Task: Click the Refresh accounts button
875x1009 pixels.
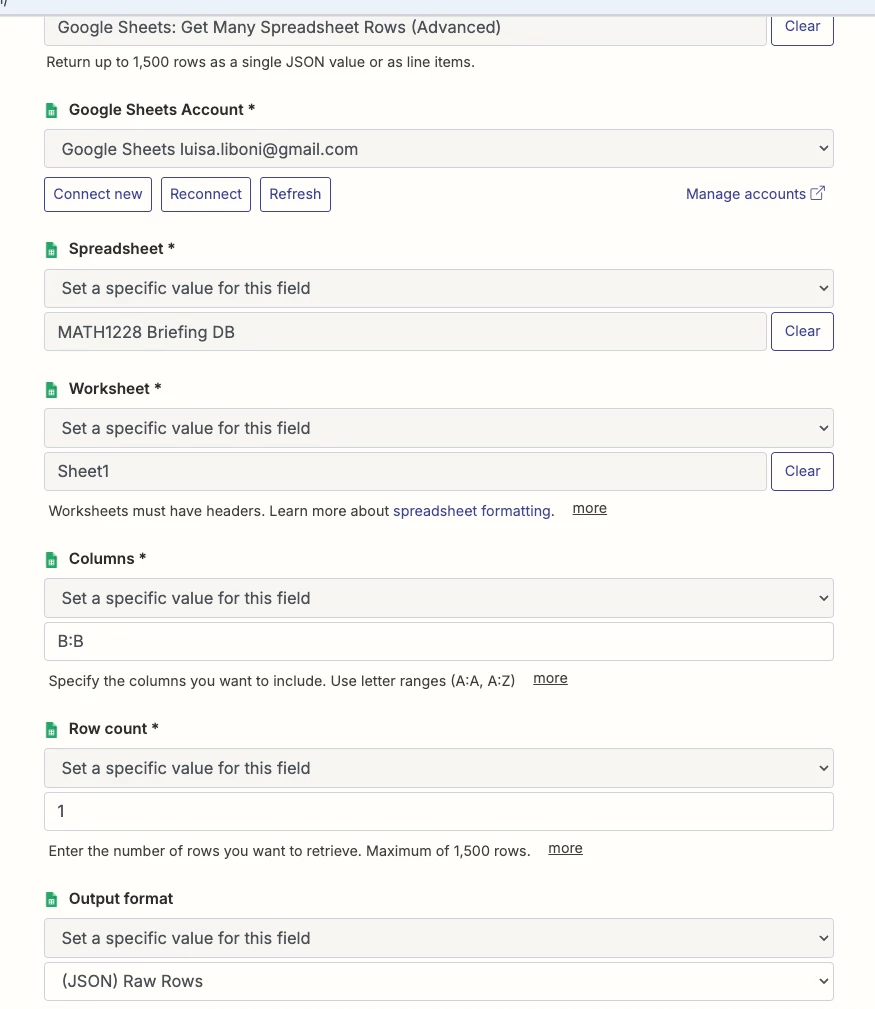Action: 295,194
